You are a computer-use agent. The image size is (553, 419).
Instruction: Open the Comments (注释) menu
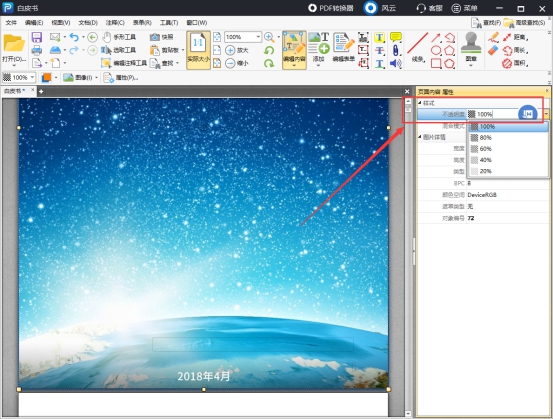[115, 23]
